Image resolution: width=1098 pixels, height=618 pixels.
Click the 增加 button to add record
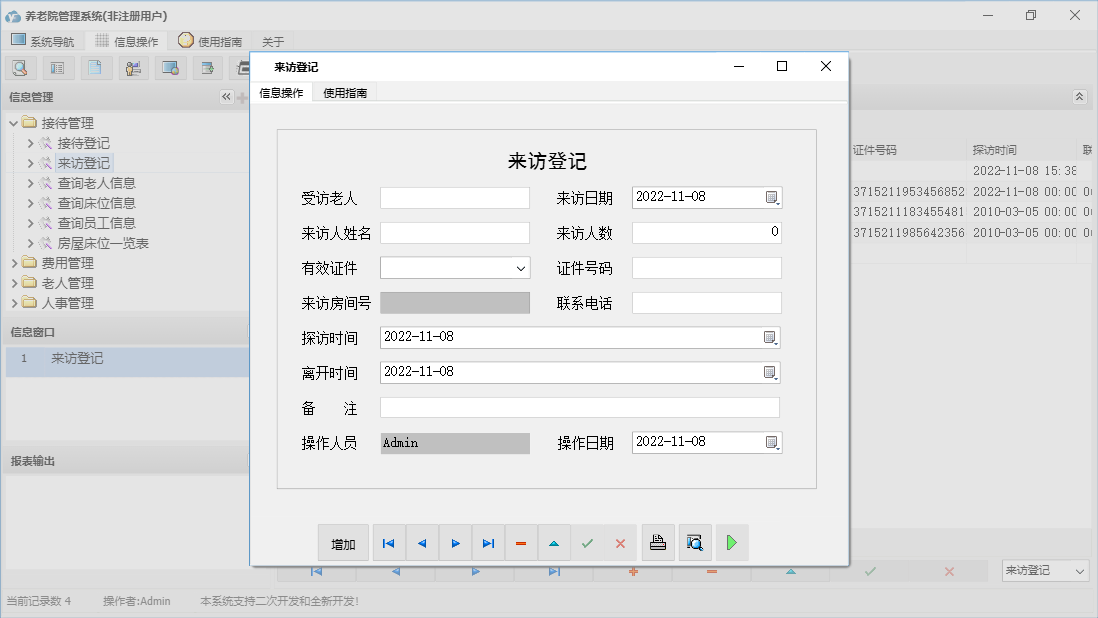343,543
